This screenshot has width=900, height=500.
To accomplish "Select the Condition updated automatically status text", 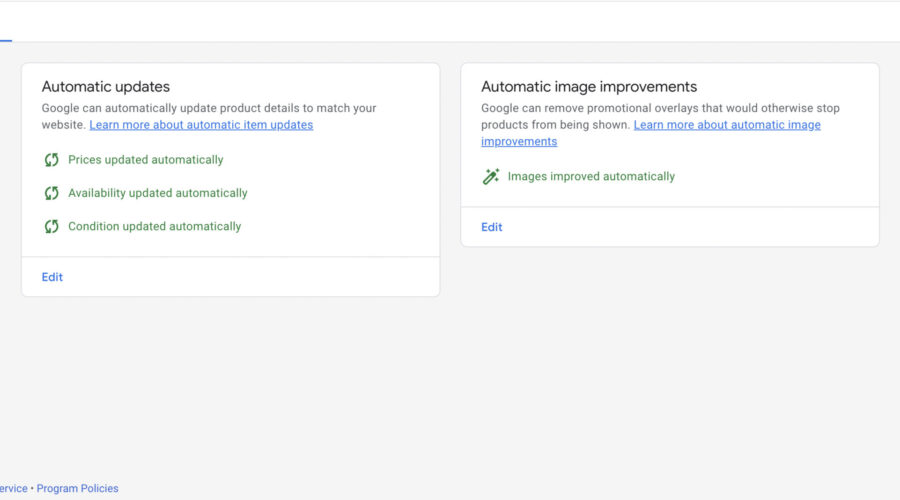I will (x=155, y=227).
